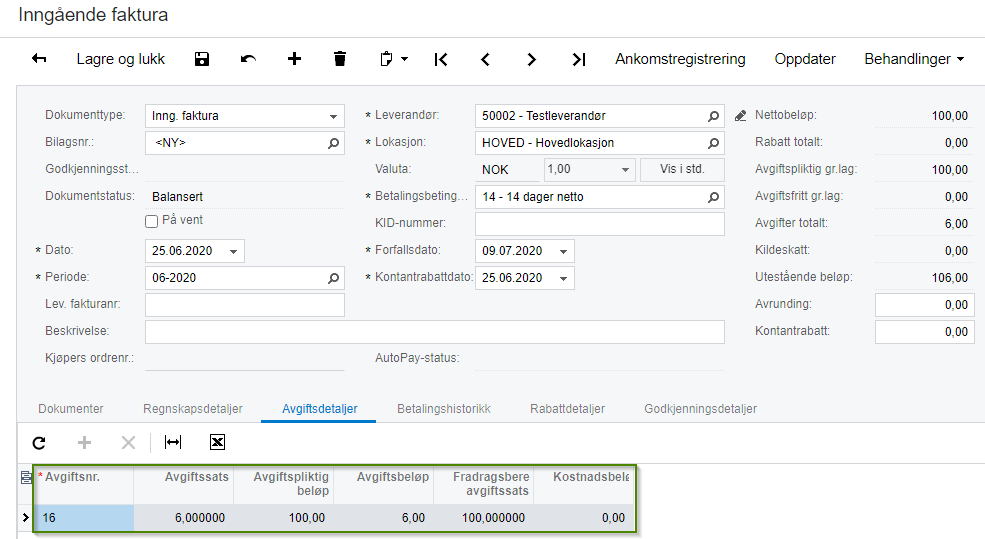
Task: Click the Fradragsbere avgiftssats column header
Action: click(x=483, y=484)
